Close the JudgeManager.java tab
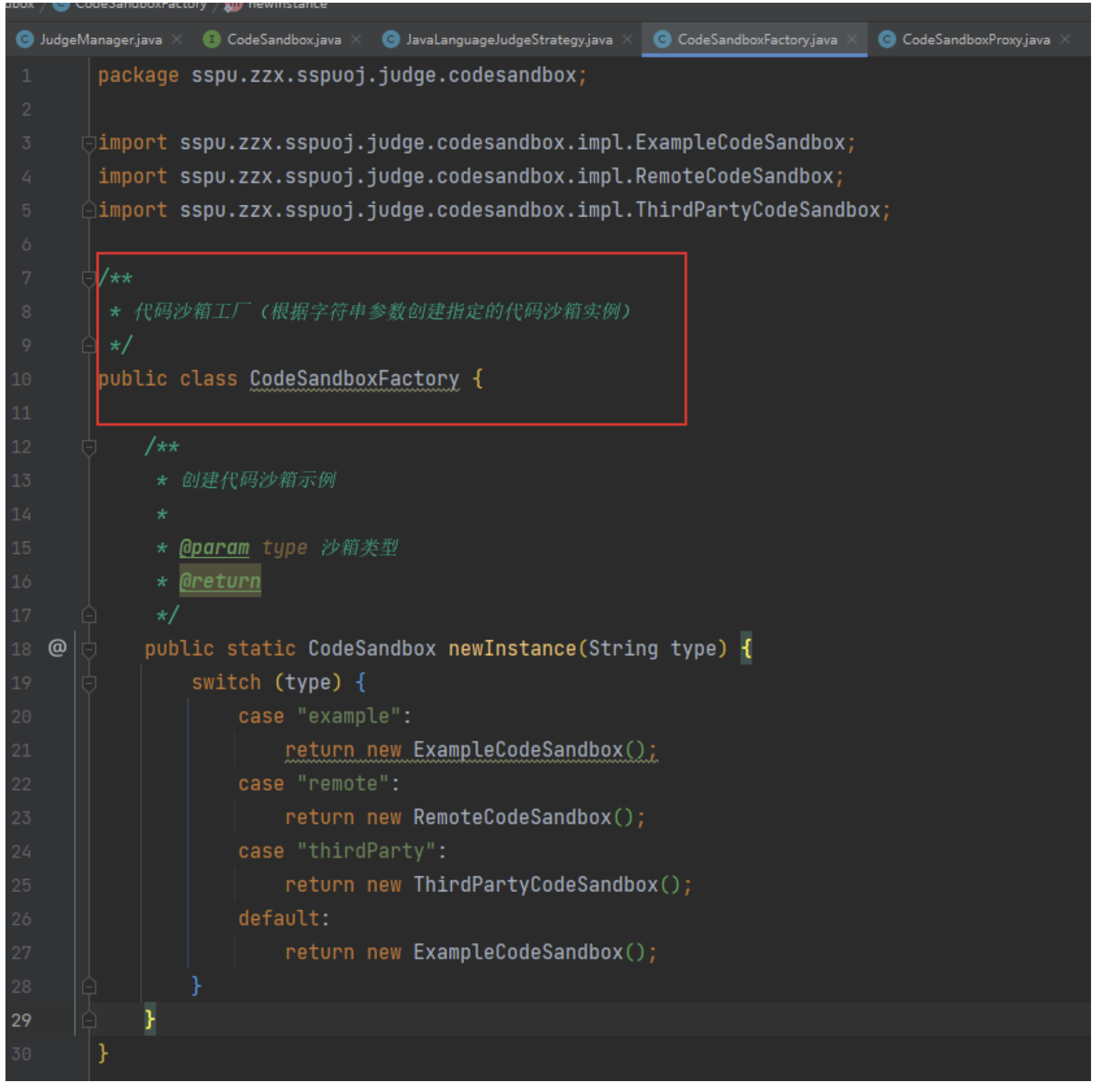1106x1092 pixels. tap(177, 39)
